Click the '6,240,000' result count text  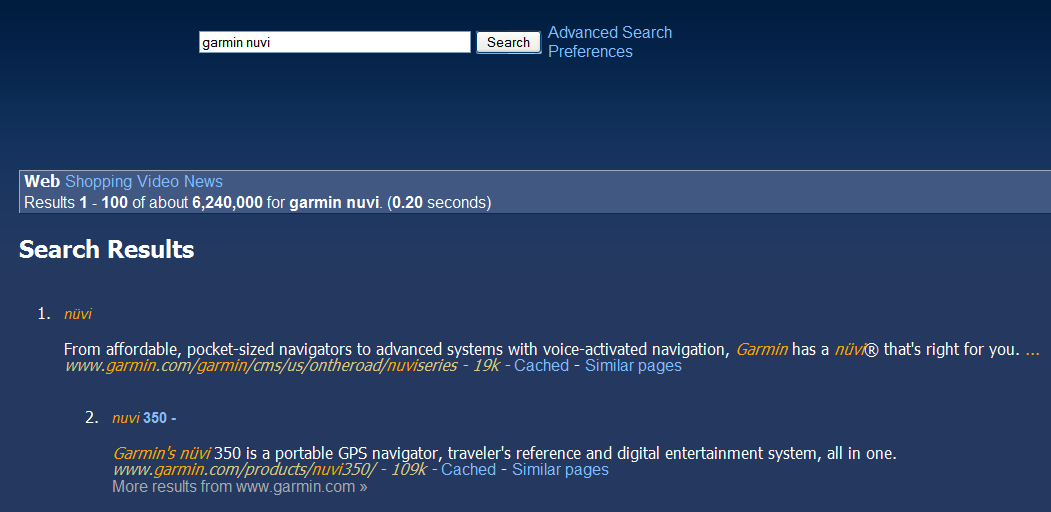coord(227,203)
